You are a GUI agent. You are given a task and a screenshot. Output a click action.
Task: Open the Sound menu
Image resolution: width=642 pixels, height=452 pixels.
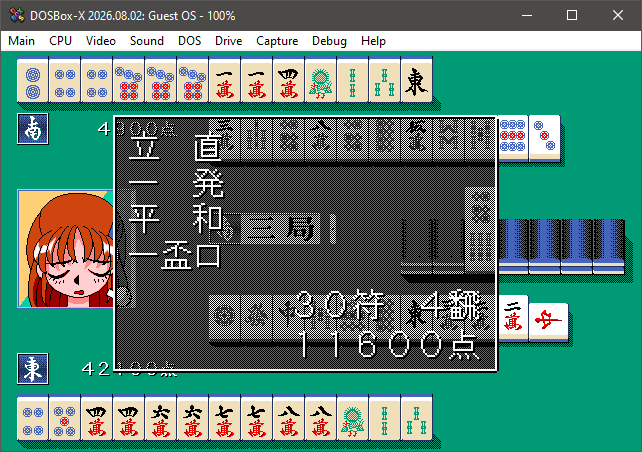coord(147,41)
